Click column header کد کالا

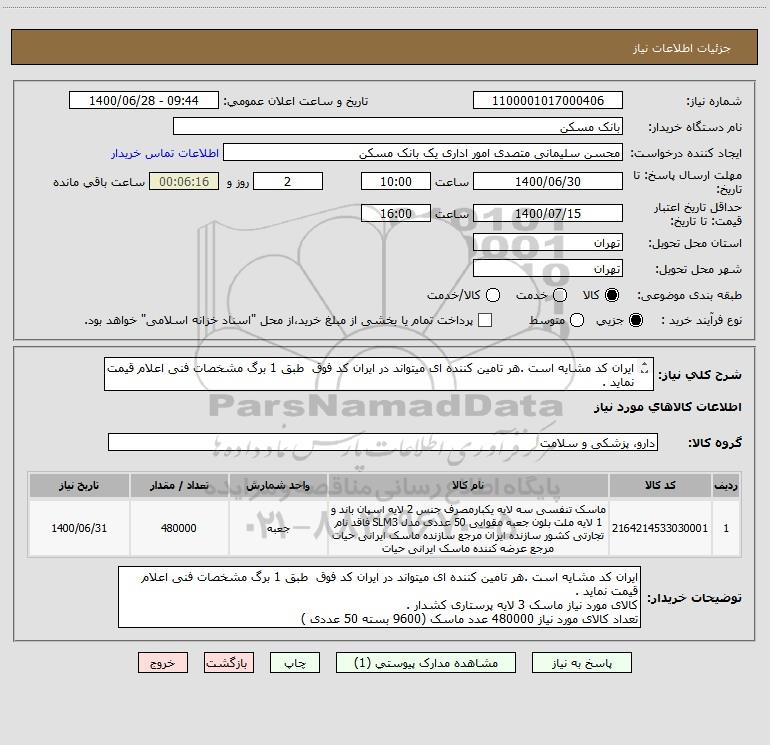click(x=660, y=485)
